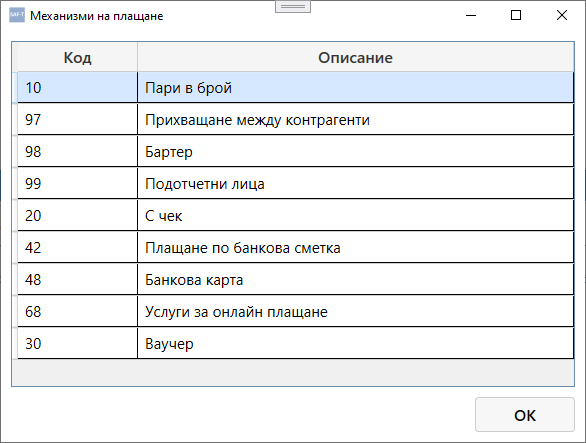
Task: Select the Бартер description
Action: coord(355,152)
